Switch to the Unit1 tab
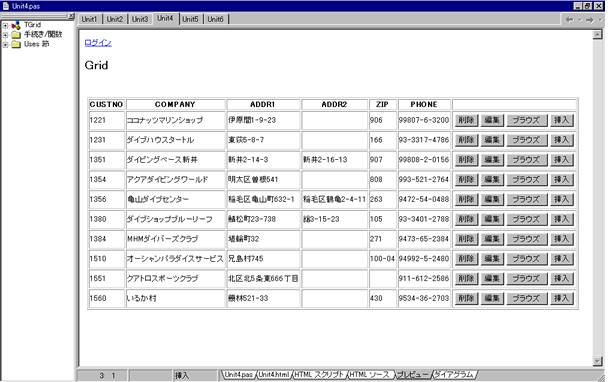 90,19
